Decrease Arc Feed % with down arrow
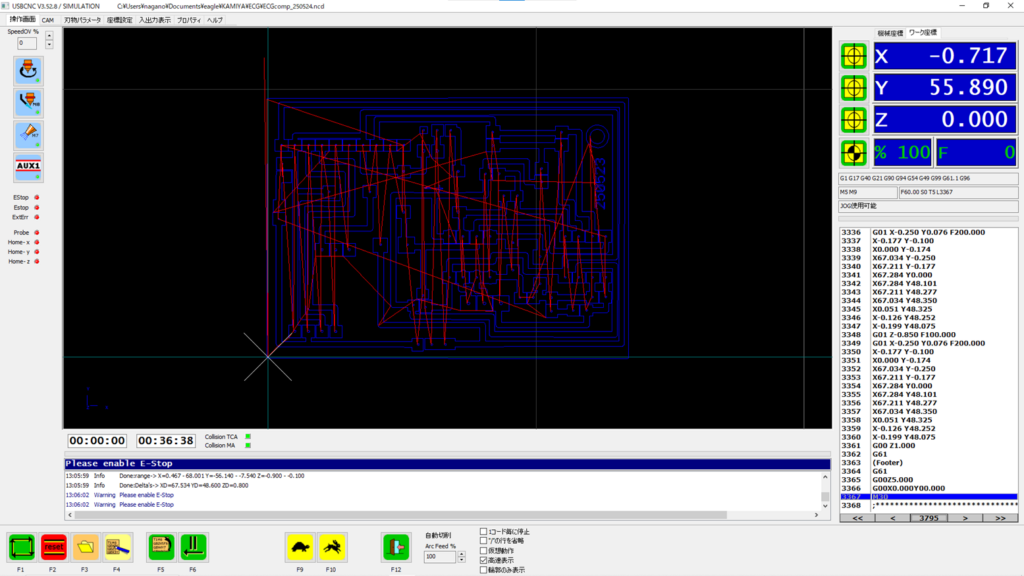Image resolution: width=1024 pixels, height=576 pixels. [460, 559]
